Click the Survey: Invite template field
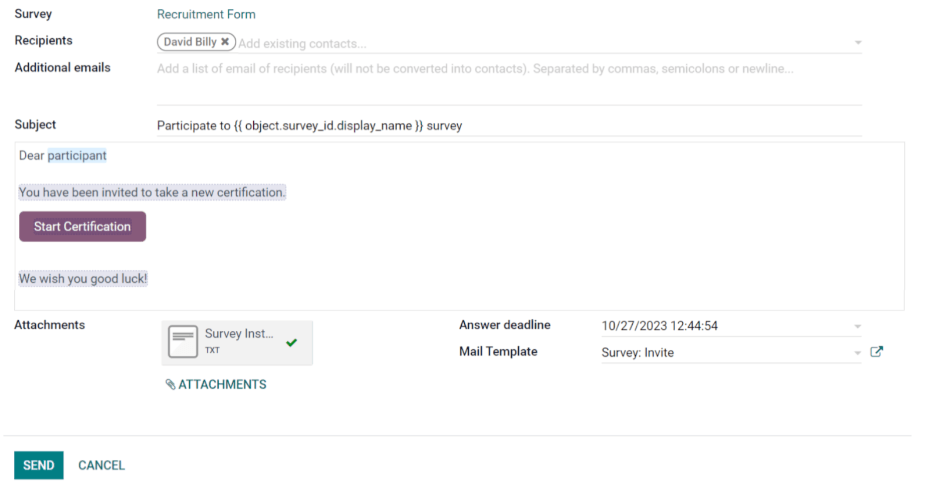 tap(700, 353)
